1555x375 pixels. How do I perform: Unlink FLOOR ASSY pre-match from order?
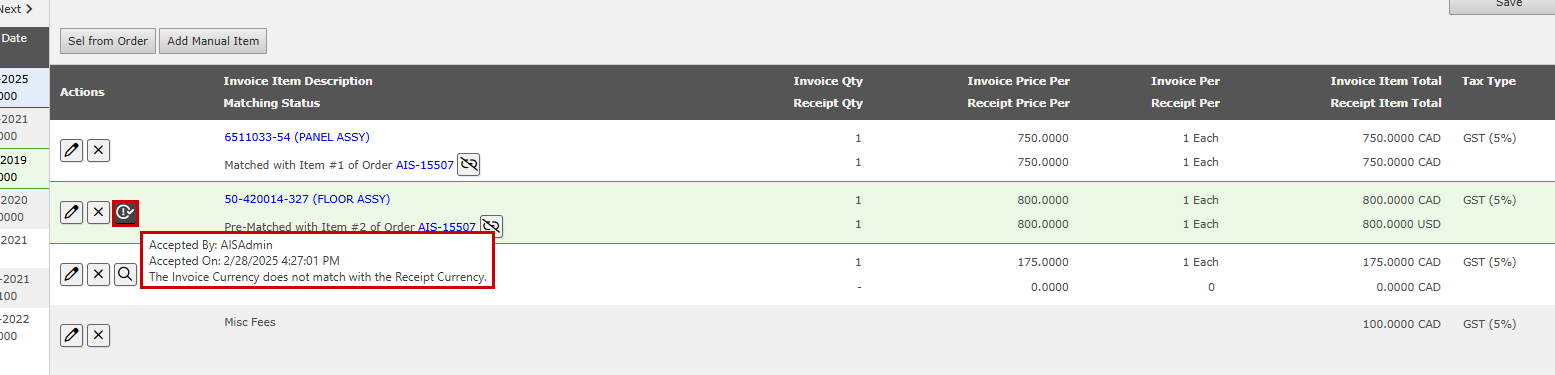491,226
